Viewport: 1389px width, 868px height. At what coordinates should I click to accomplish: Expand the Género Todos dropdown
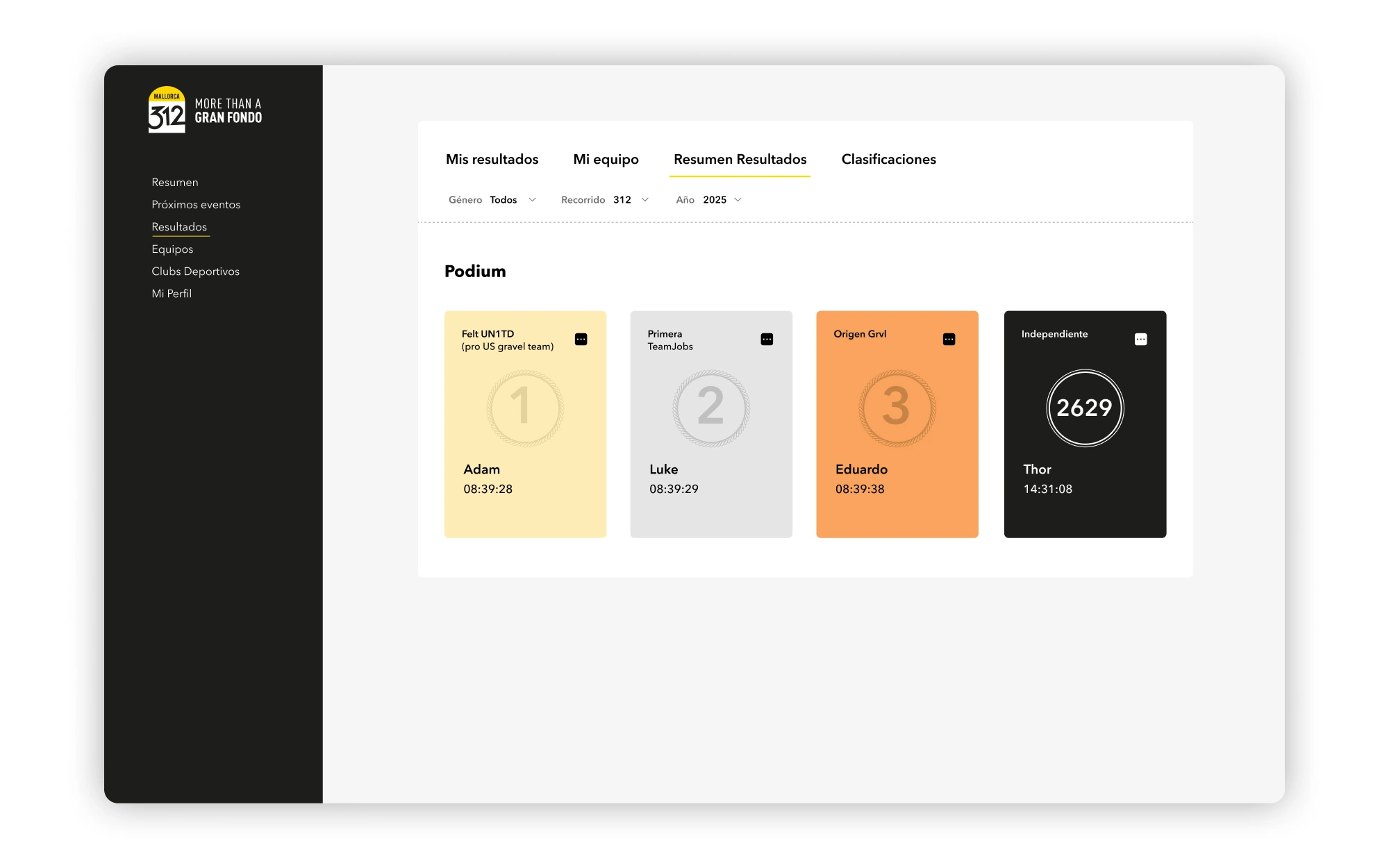(492, 200)
